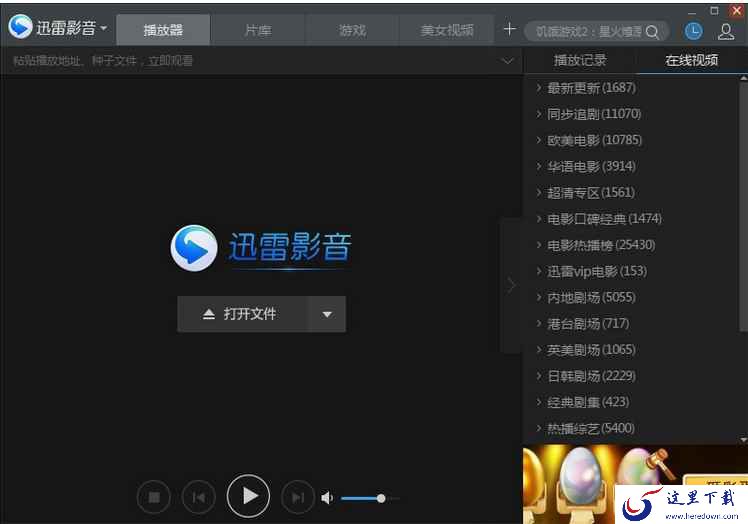Switch to the 播放记录 tab

pos(580,60)
